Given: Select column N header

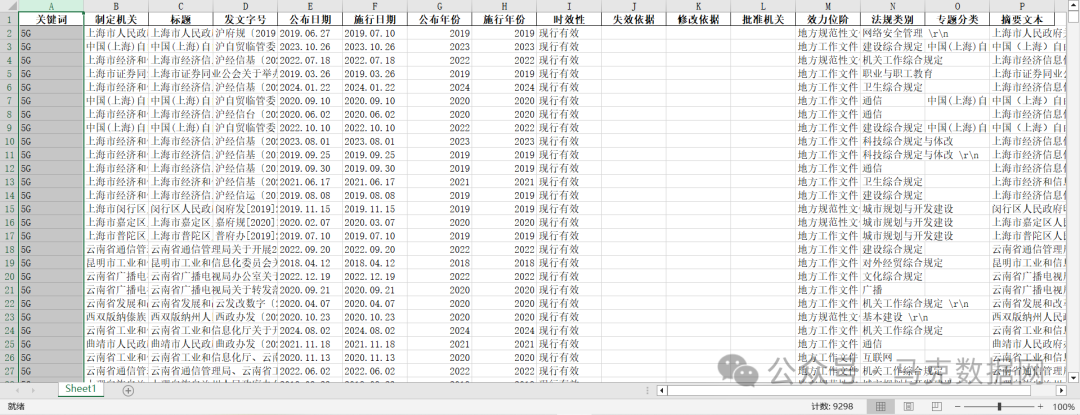Looking at the screenshot, I should pos(893,6).
